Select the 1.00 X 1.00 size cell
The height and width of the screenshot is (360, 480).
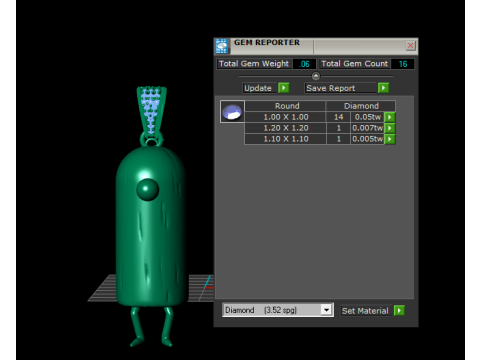pyautogui.click(x=285, y=117)
